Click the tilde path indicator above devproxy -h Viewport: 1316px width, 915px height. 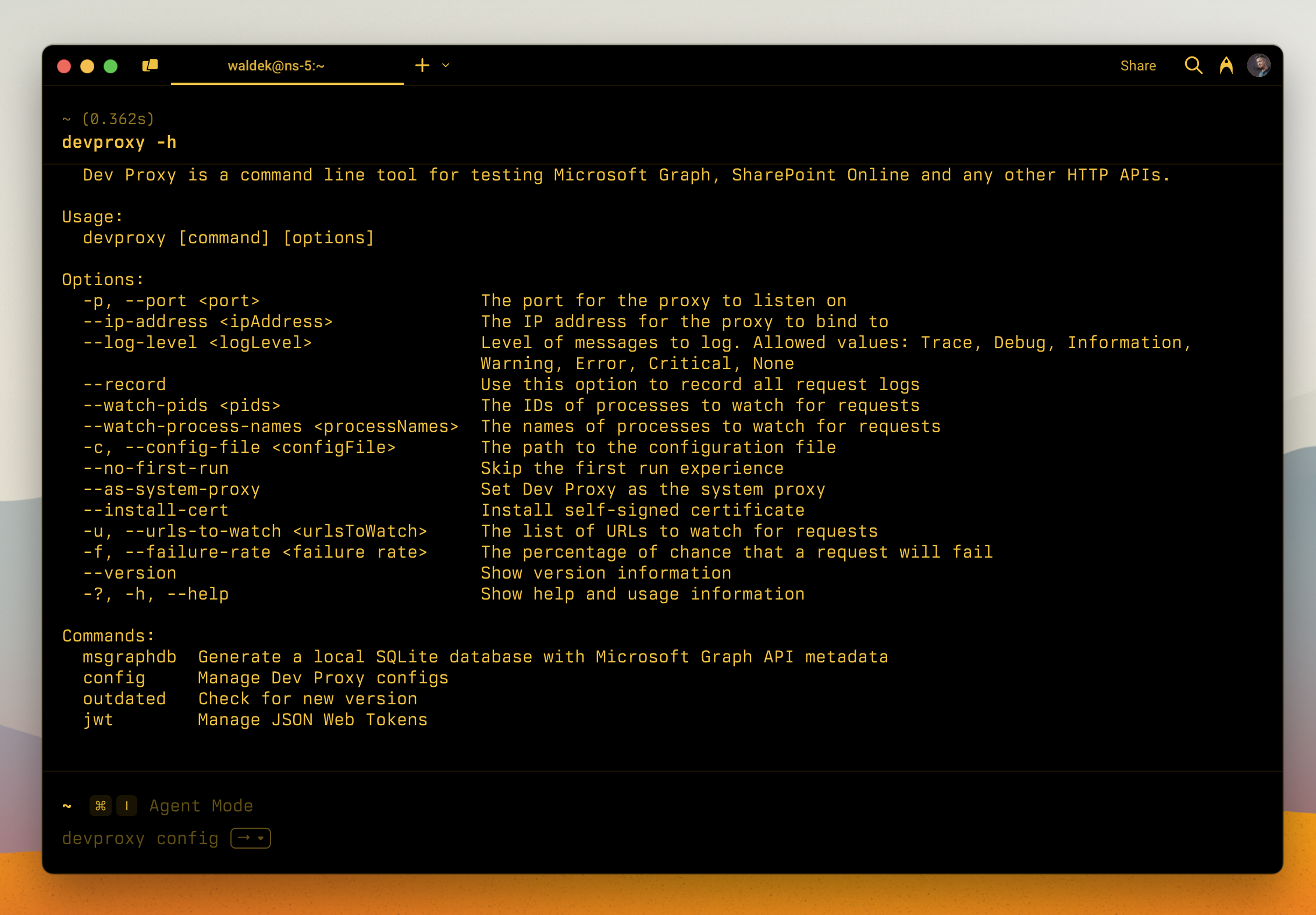tap(66, 119)
